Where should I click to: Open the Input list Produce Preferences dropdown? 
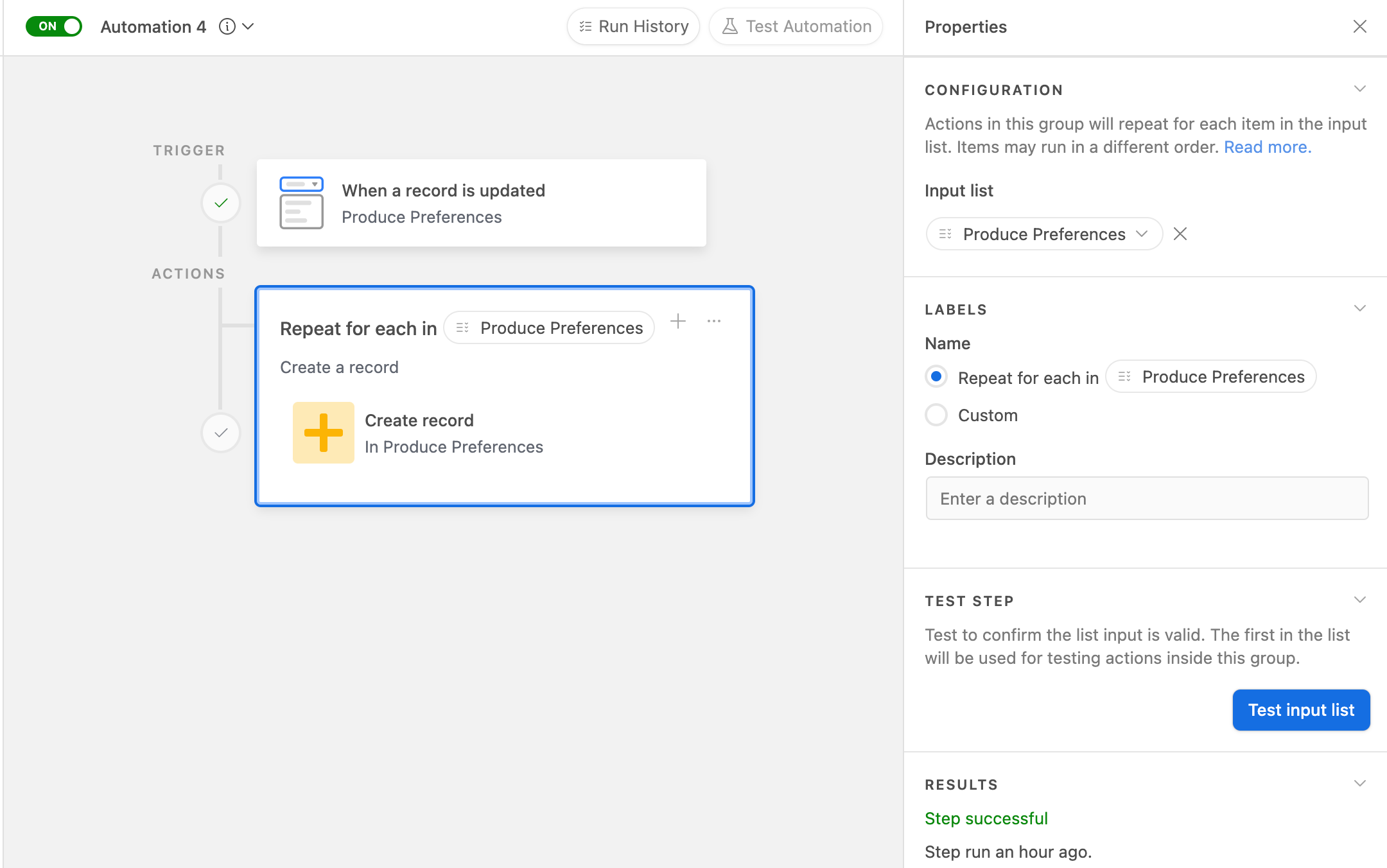(x=1044, y=234)
